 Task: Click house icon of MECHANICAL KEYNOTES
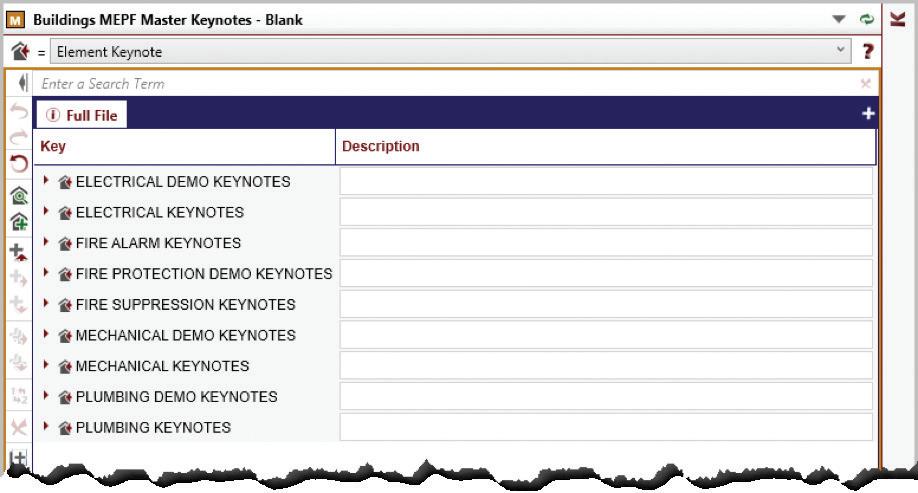(64, 367)
